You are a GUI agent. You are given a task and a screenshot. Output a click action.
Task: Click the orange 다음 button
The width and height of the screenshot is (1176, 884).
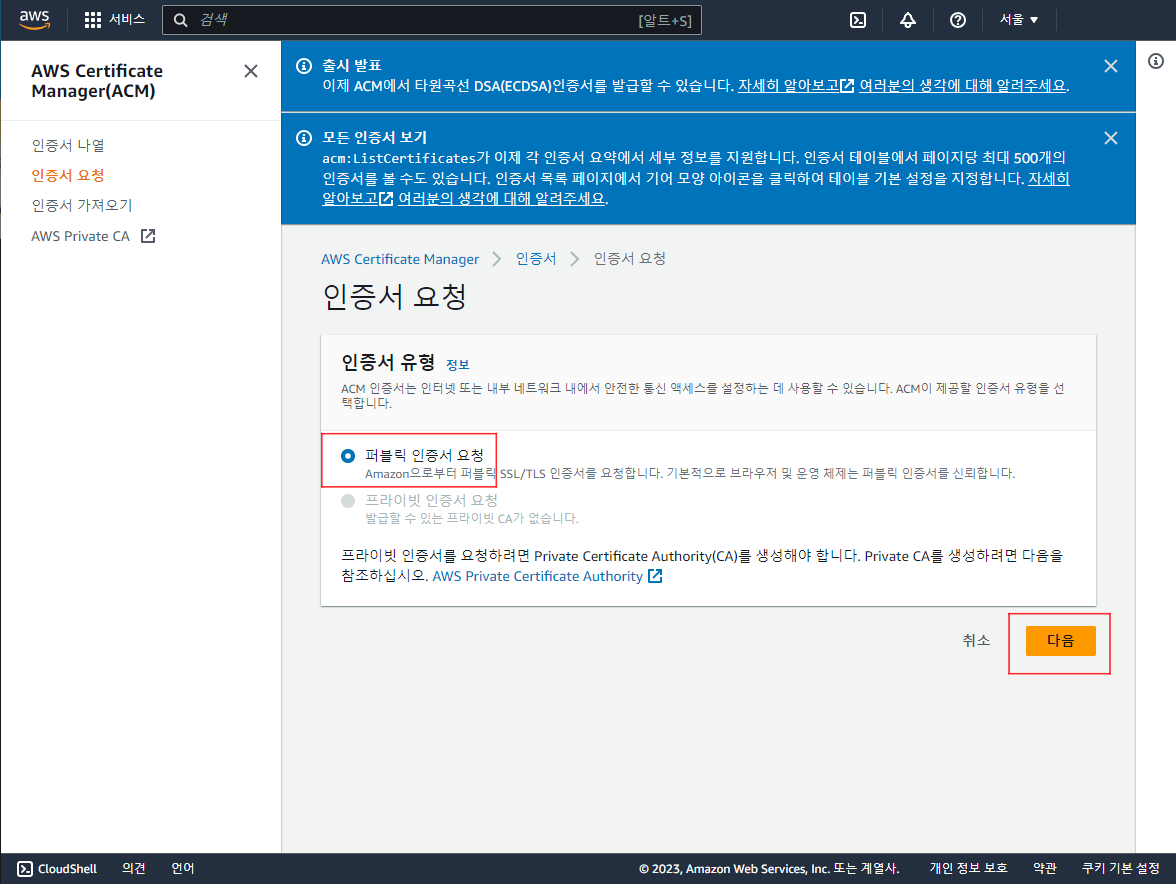click(x=1060, y=640)
